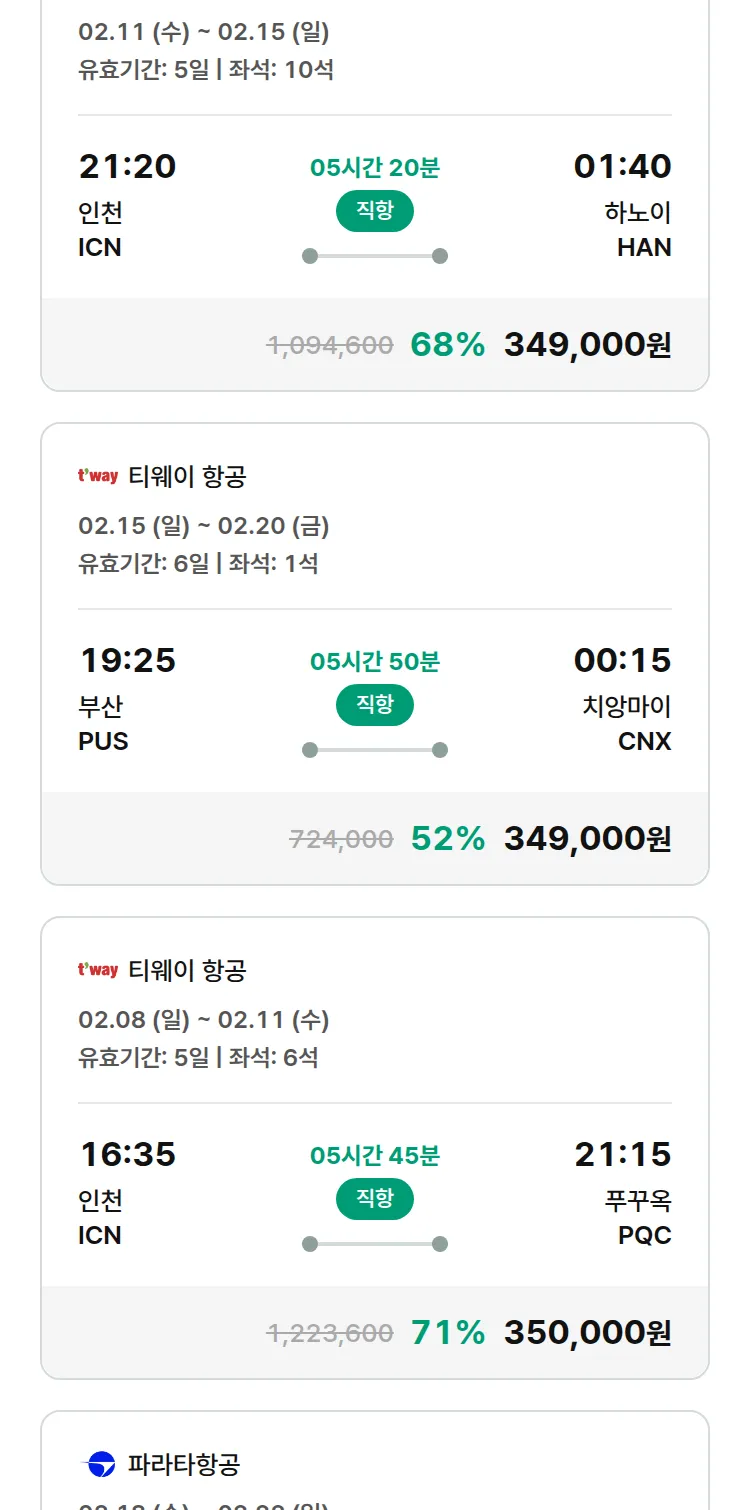Click the 68% discount label
The height and width of the screenshot is (1510, 750).
coord(447,345)
